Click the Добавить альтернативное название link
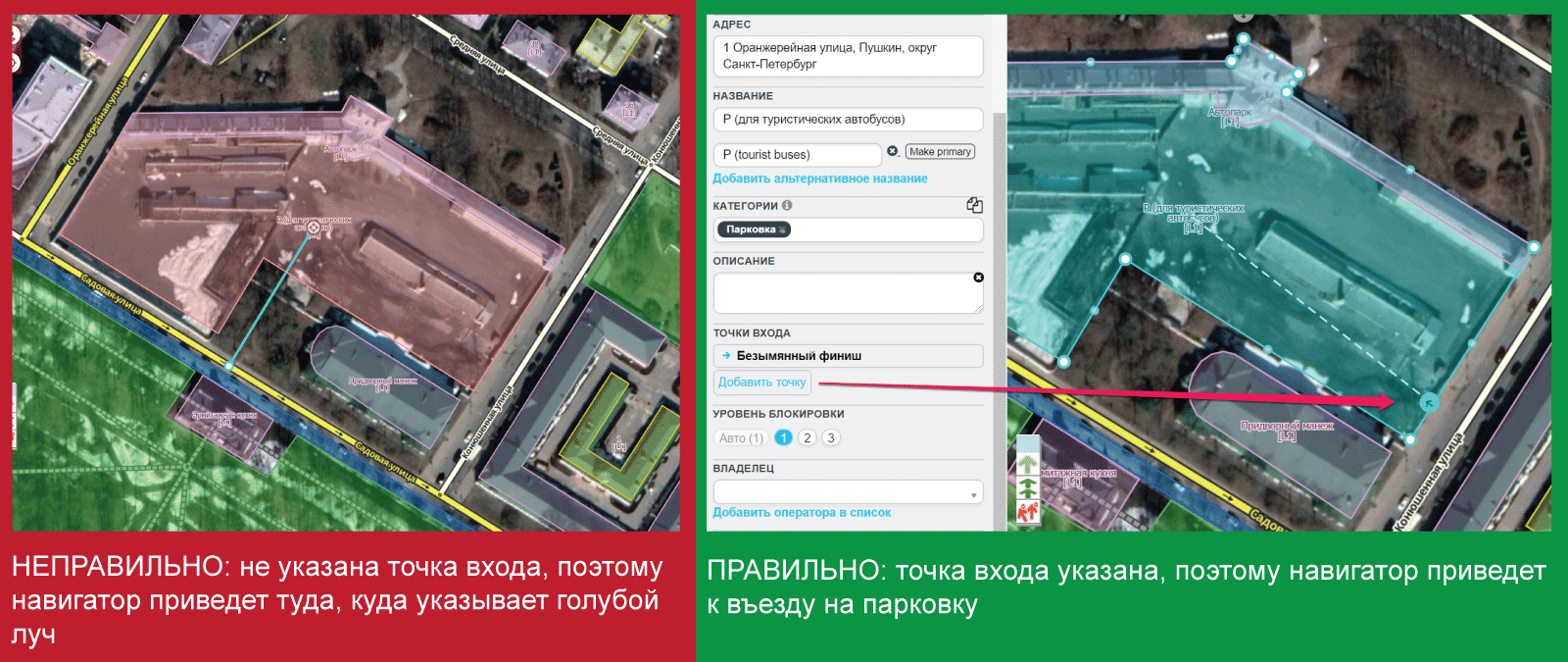 819,178
